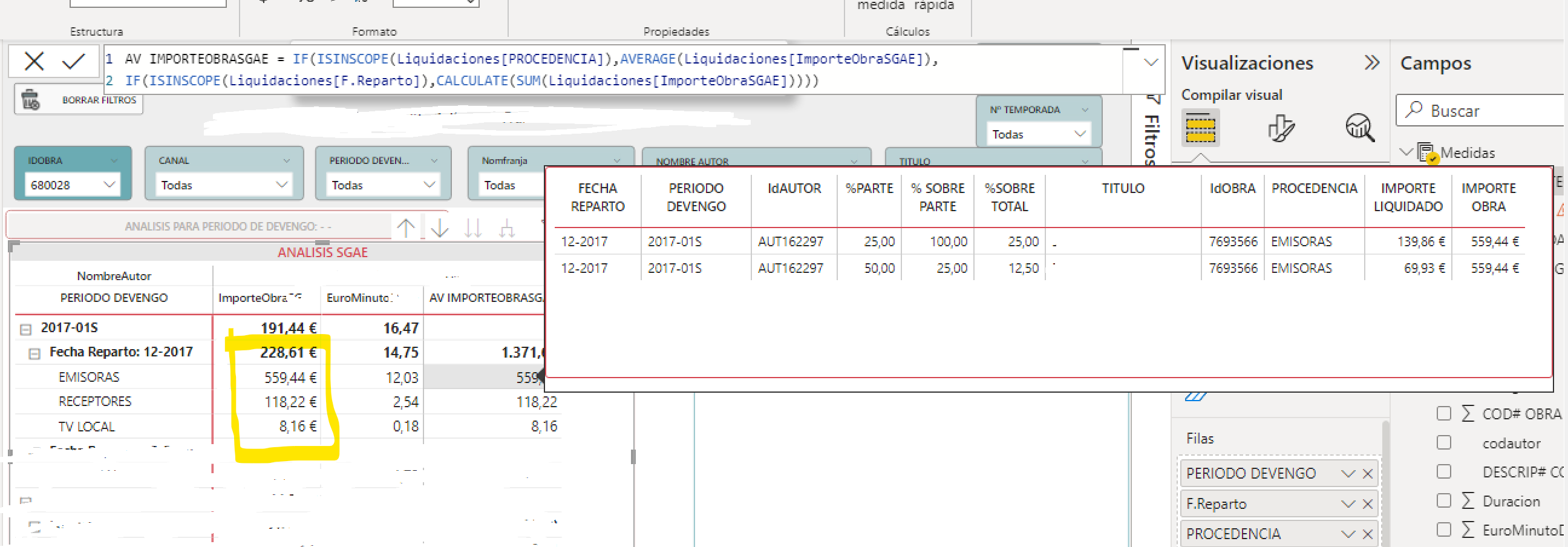The image size is (1568, 547).
Task: Remove PERIODO DEVENGO from Filas
Action: (1368, 474)
